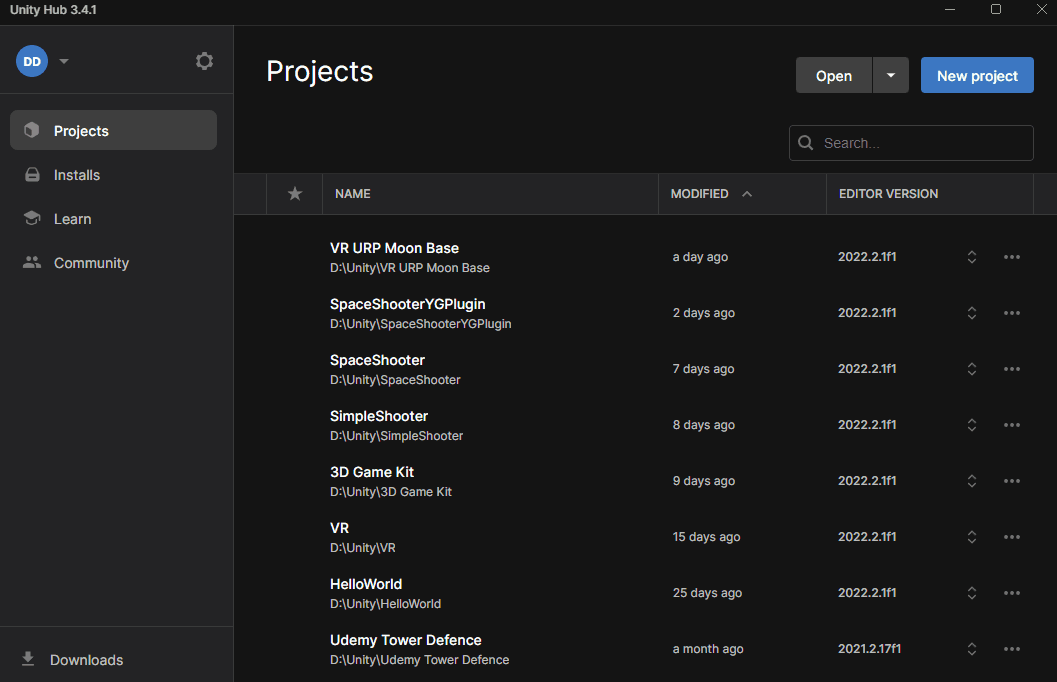Open the Community section
1057x682 pixels.
[x=91, y=263]
